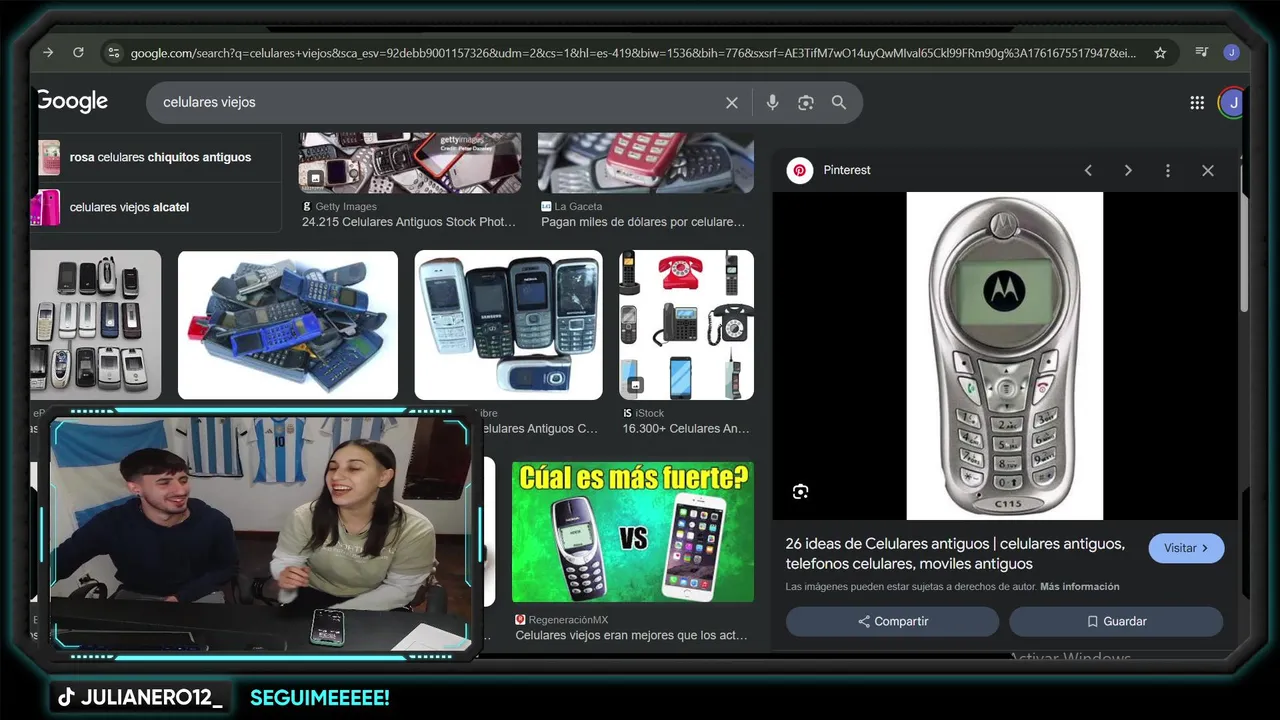Open 'Celulares viejos eran mejores que los act…' link
The image size is (1280, 720).
[x=632, y=635]
